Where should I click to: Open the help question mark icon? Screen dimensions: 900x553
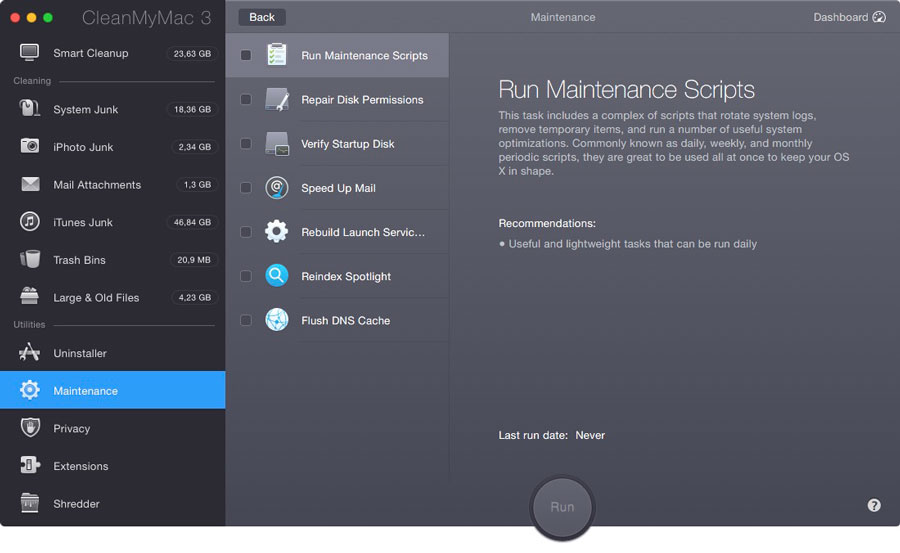pos(874,505)
